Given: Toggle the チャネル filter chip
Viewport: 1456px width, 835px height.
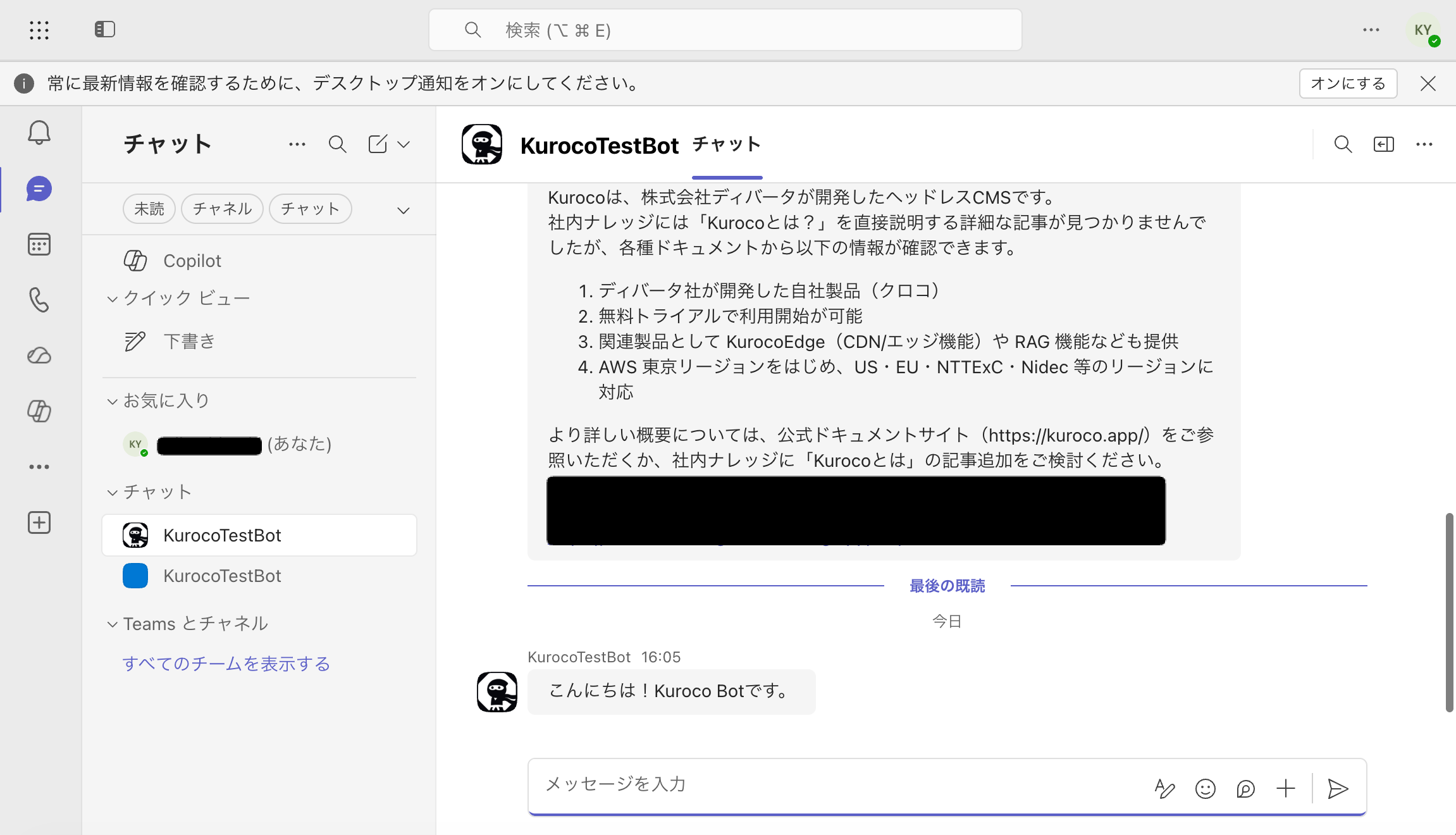Looking at the screenshot, I should pyautogui.click(x=222, y=209).
